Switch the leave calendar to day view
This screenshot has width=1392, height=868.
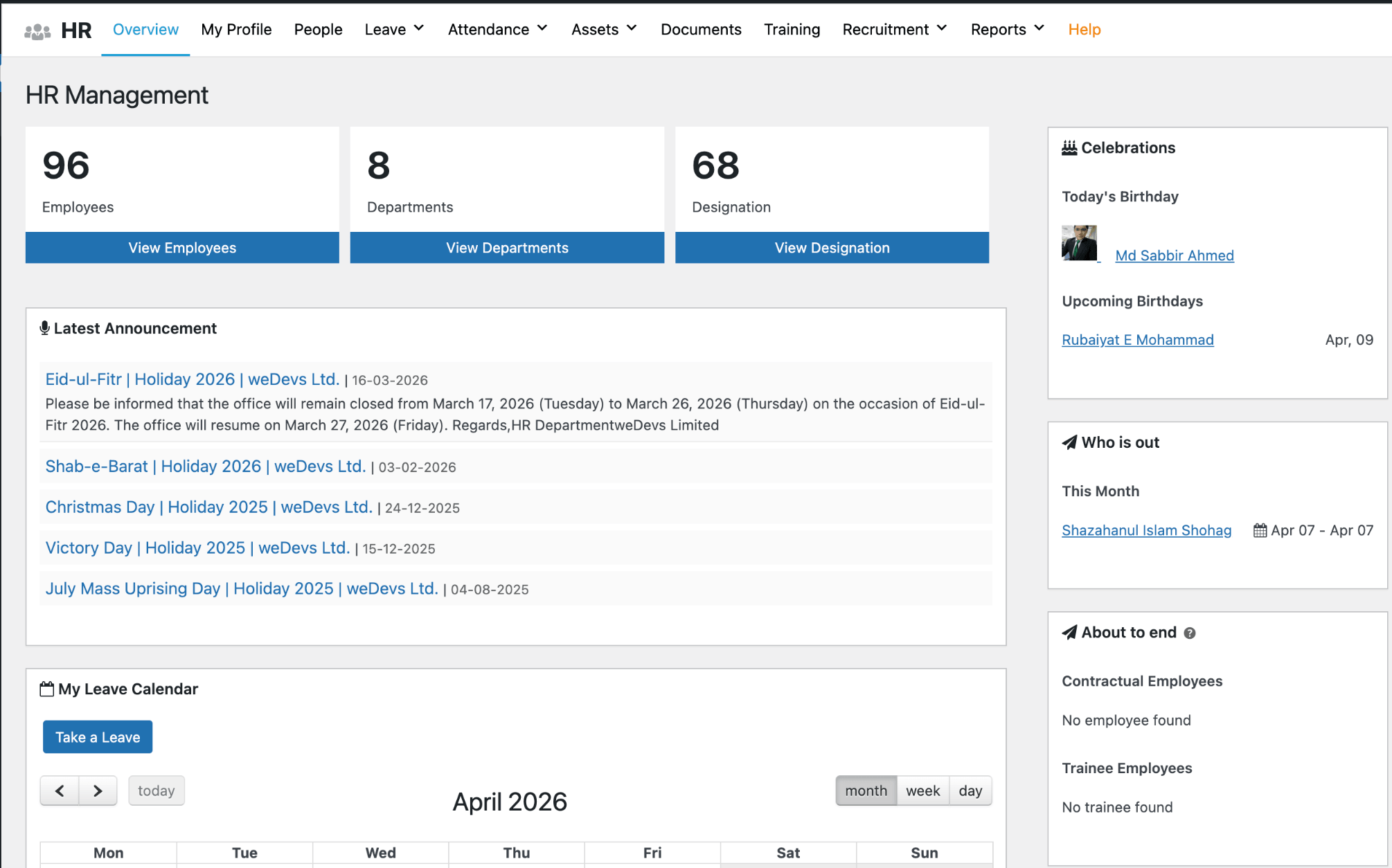click(x=970, y=790)
